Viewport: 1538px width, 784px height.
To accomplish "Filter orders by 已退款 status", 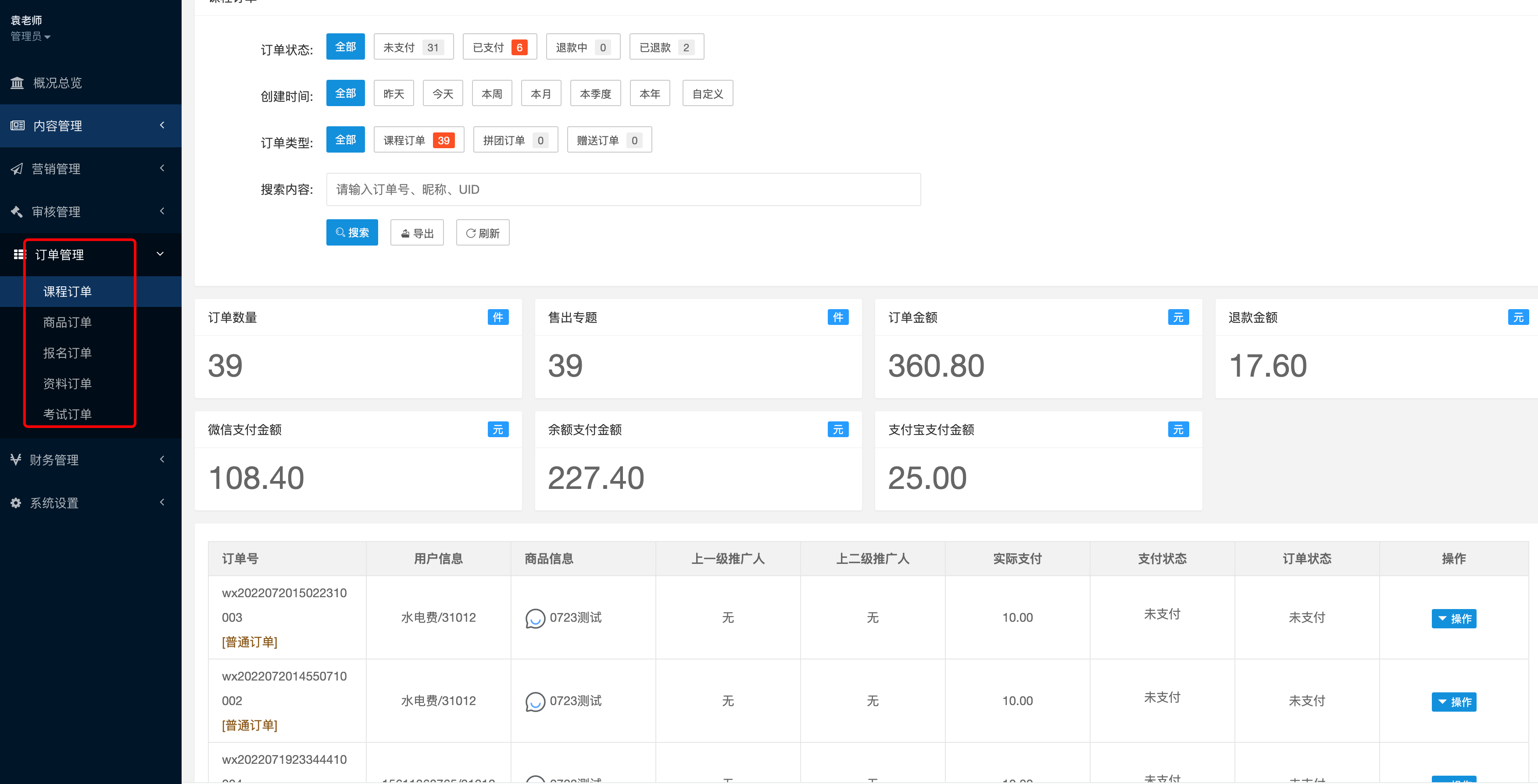I will click(666, 47).
